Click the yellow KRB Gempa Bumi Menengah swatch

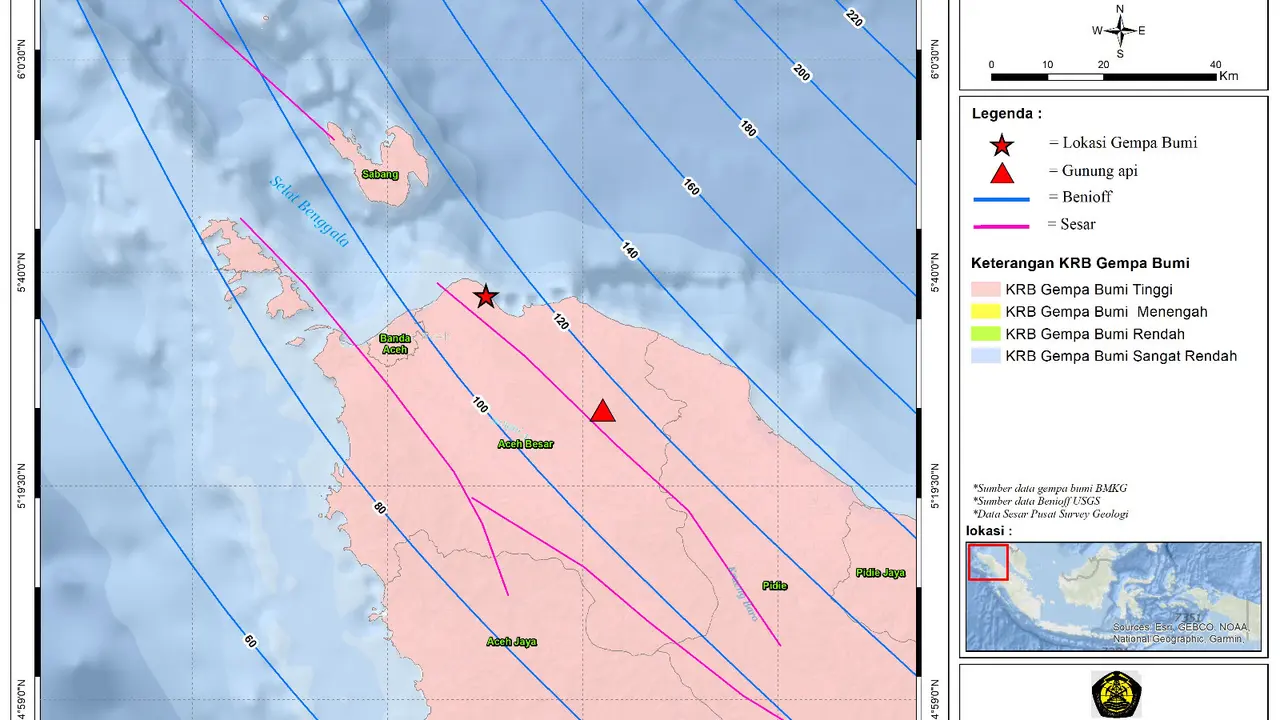(985, 312)
